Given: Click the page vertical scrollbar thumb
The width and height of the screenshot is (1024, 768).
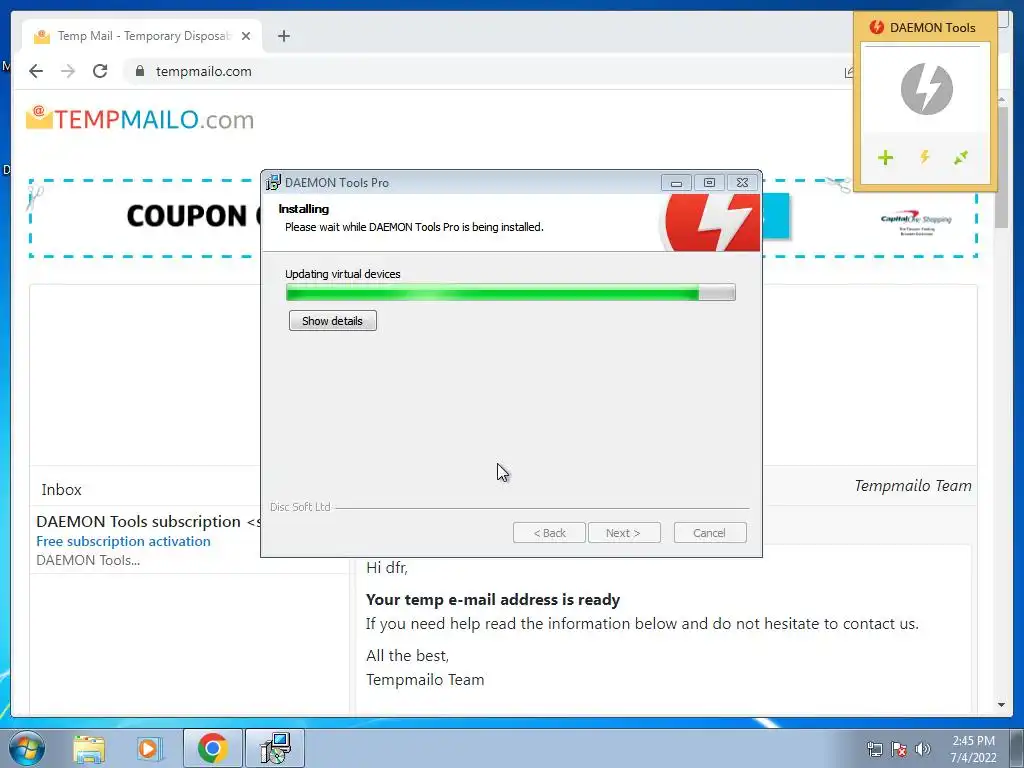Looking at the screenshot, I should tap(1001, 167).
